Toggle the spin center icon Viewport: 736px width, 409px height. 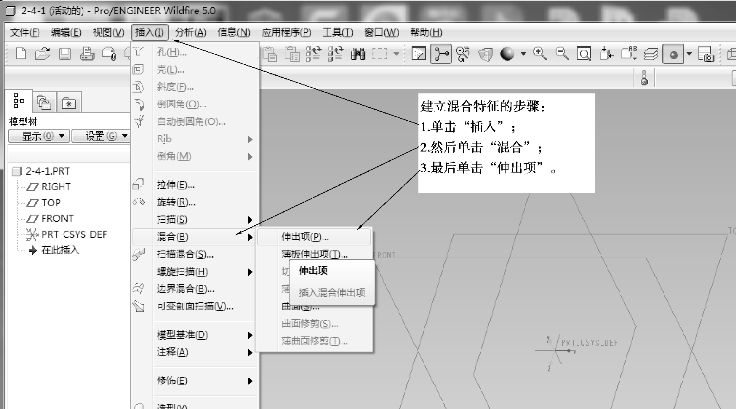441,54
